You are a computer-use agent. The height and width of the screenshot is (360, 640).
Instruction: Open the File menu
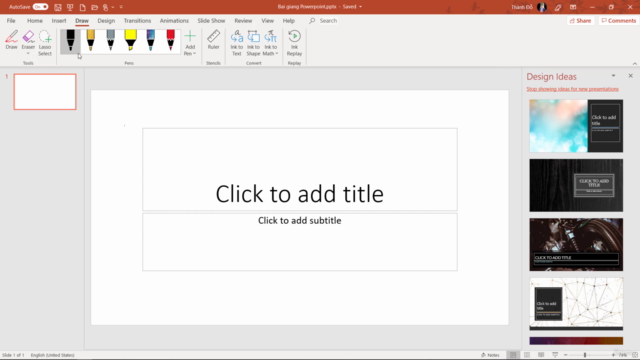(x=11, y=20)
